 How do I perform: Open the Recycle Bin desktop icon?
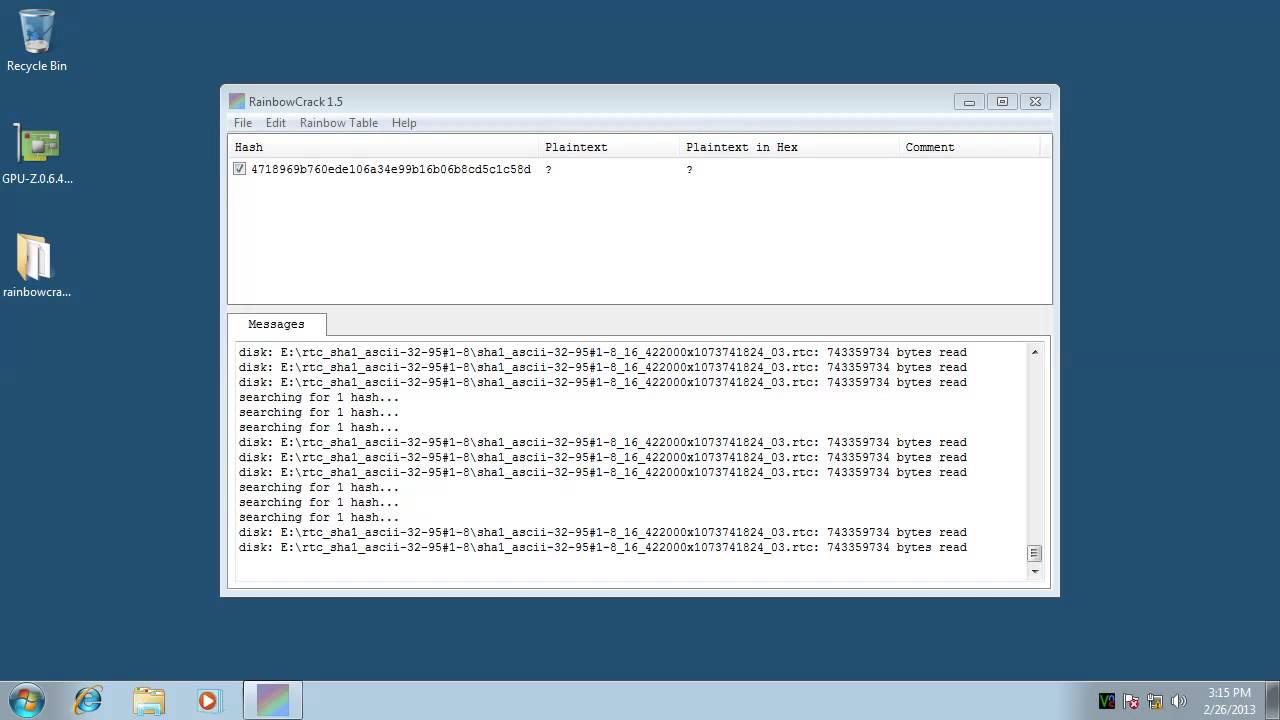coord(37,40)
